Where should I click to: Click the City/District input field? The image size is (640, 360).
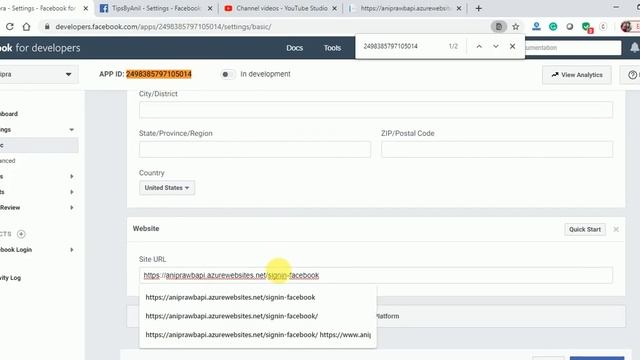(x=376, y=110)
